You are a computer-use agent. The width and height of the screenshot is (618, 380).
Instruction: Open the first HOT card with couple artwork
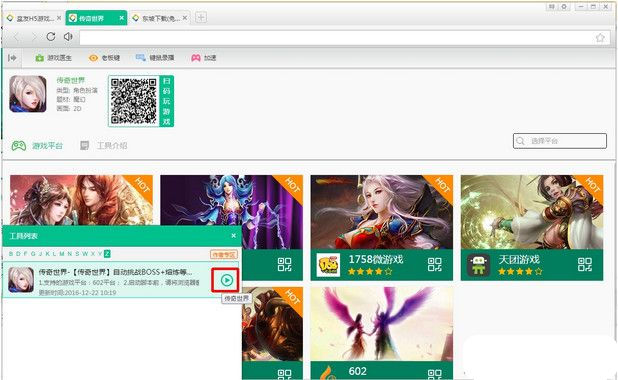pyautogui.click(x=81, y=200)
